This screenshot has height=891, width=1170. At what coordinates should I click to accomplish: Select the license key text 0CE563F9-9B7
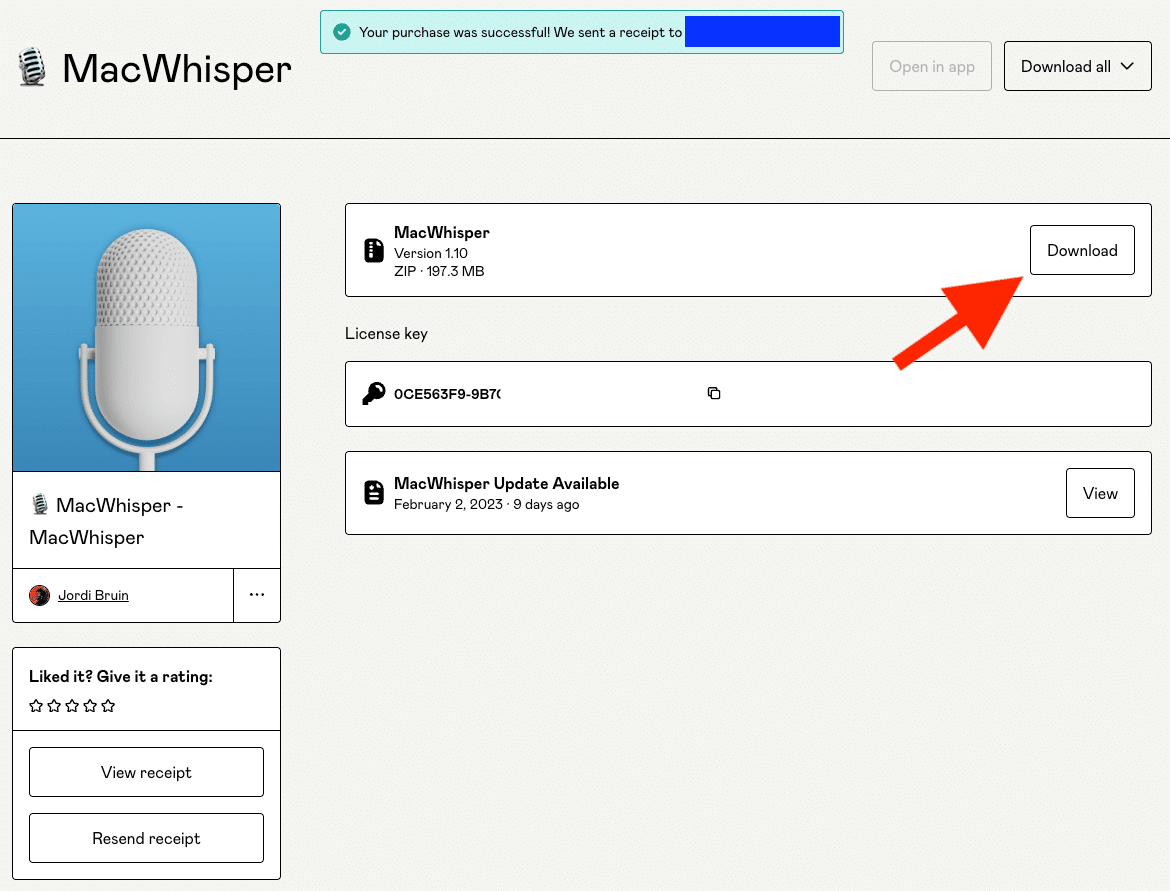click(447, 394)
